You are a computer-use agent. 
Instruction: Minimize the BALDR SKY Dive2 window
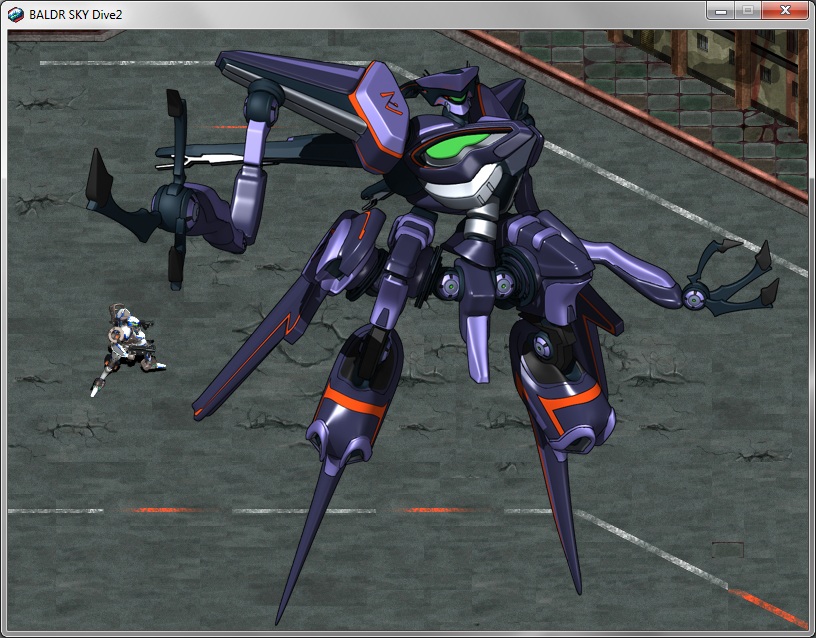point(721,10)
